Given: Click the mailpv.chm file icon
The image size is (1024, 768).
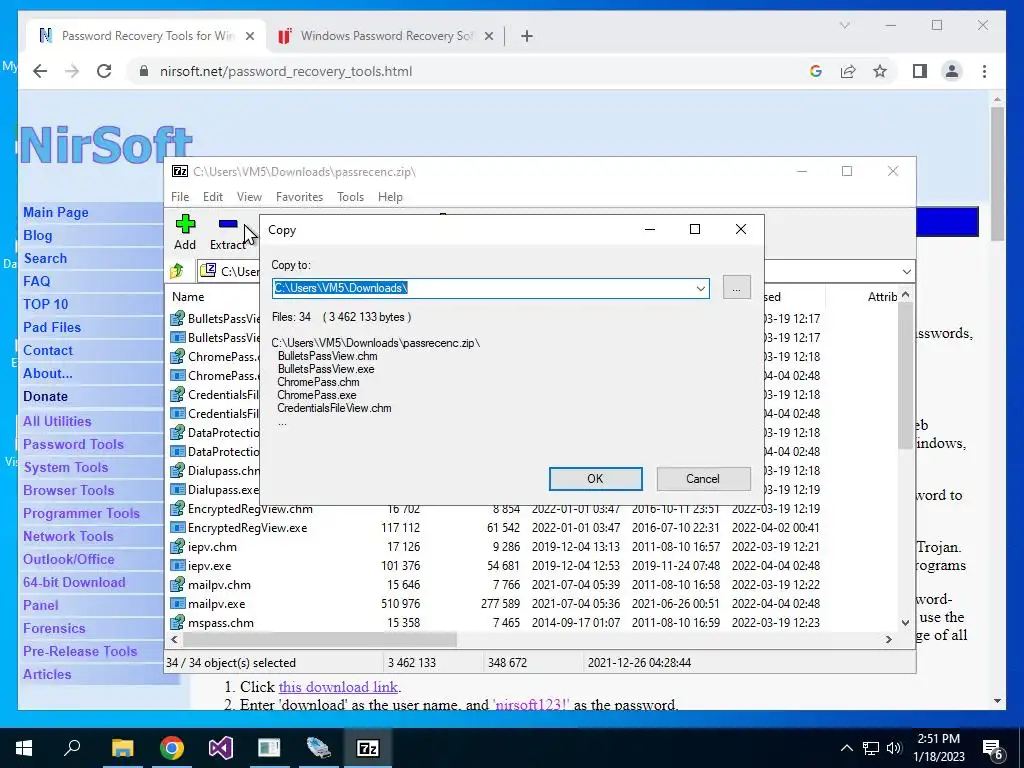Looking at the screenshot, I should [x=178, y=584].
